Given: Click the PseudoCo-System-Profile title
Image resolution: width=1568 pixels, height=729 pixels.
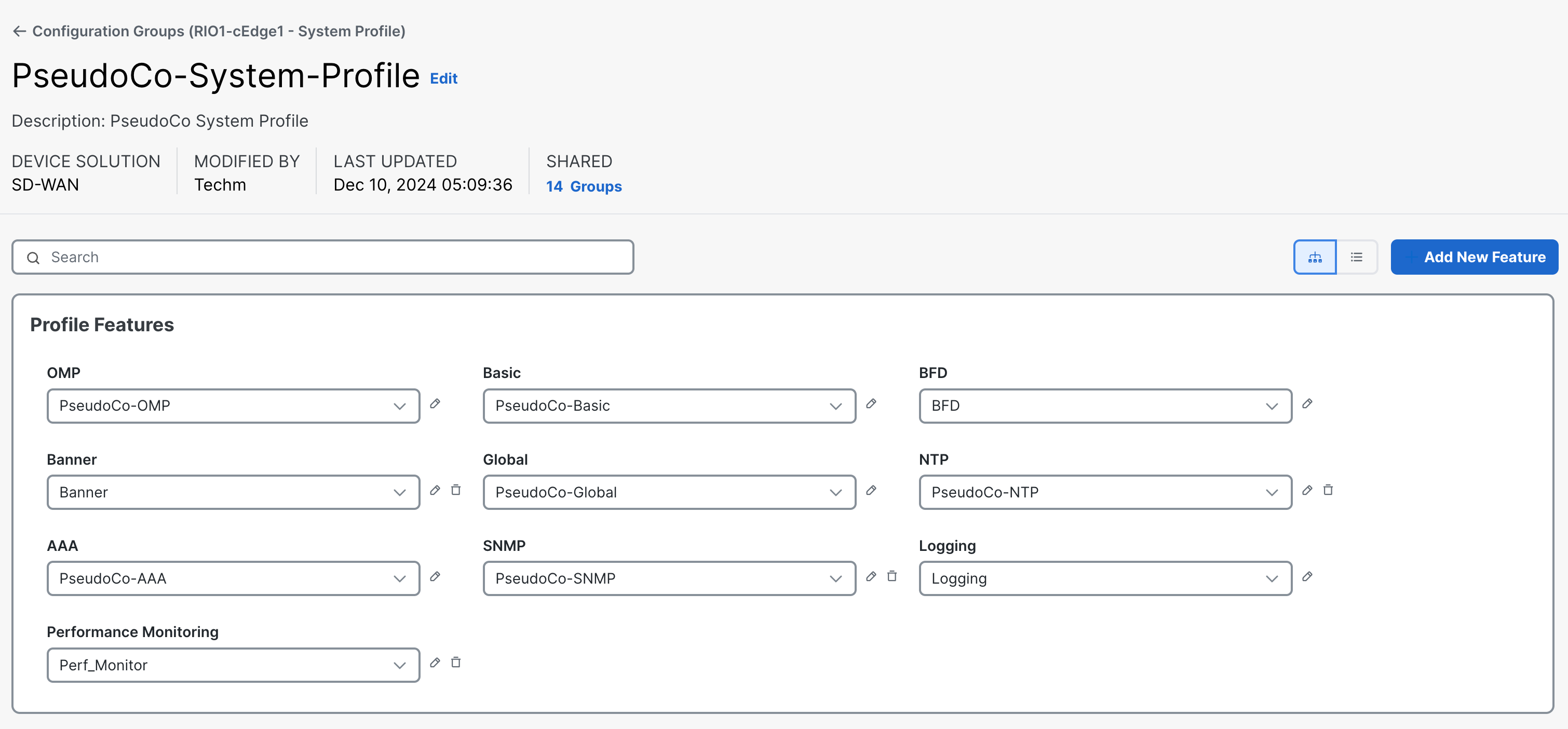Looking at the screenshot, I should coord(215,76).
